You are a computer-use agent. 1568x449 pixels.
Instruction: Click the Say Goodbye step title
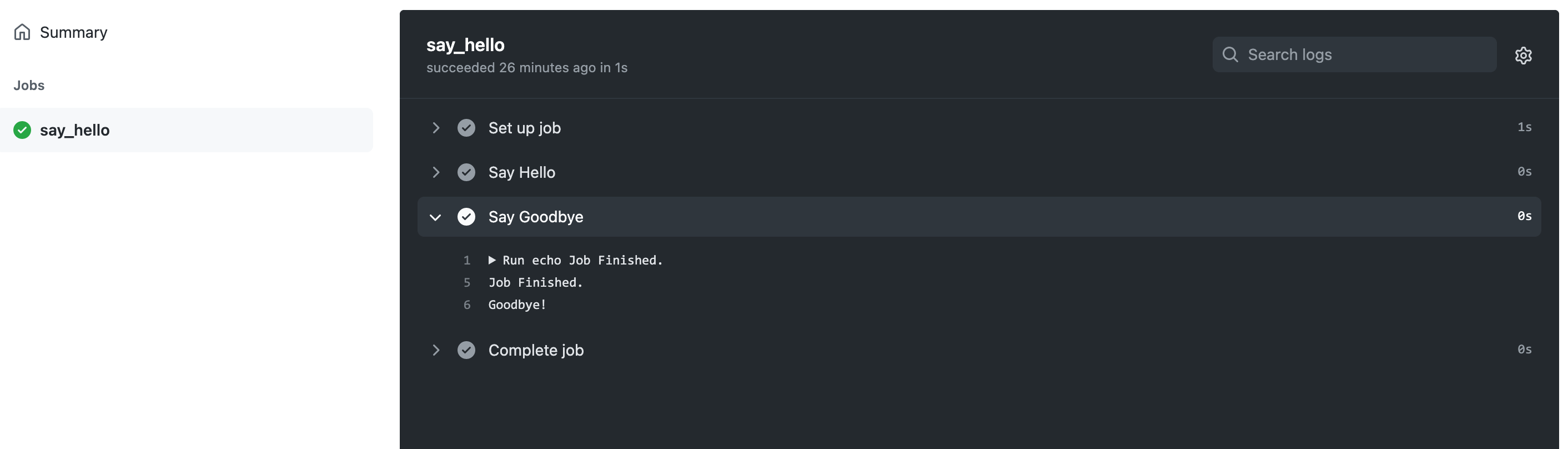(536, 217)
